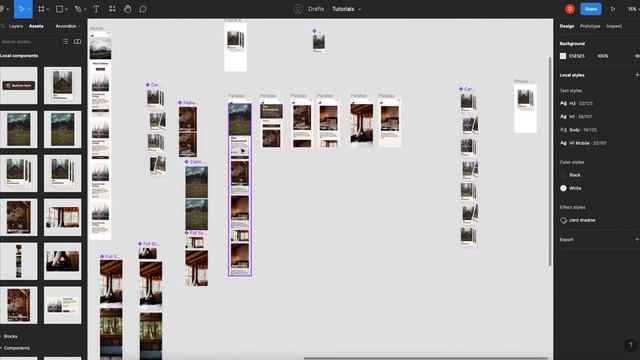Open the shape tools dropdown arrow
This screenshot has height=360, width=640.
point(67,9)
